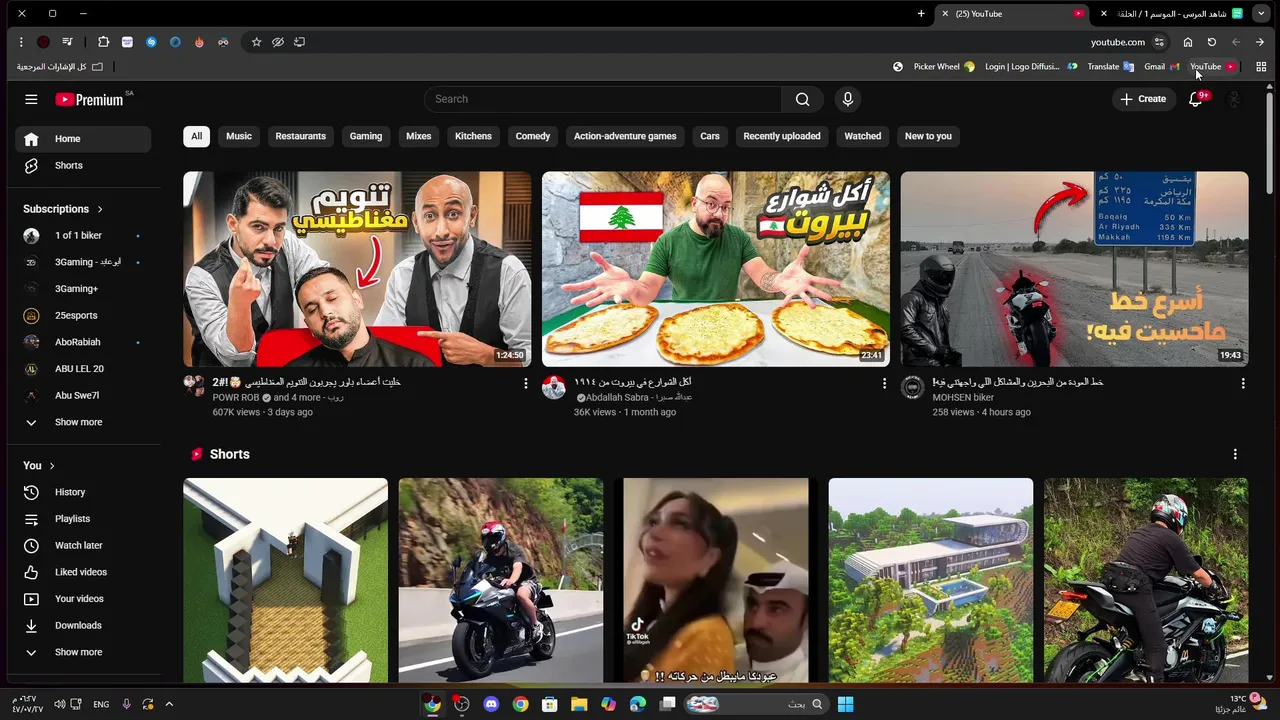Screen dimensions: 1280x720
Task: Open the Gmail bookmark
Action: [1161, 67]
